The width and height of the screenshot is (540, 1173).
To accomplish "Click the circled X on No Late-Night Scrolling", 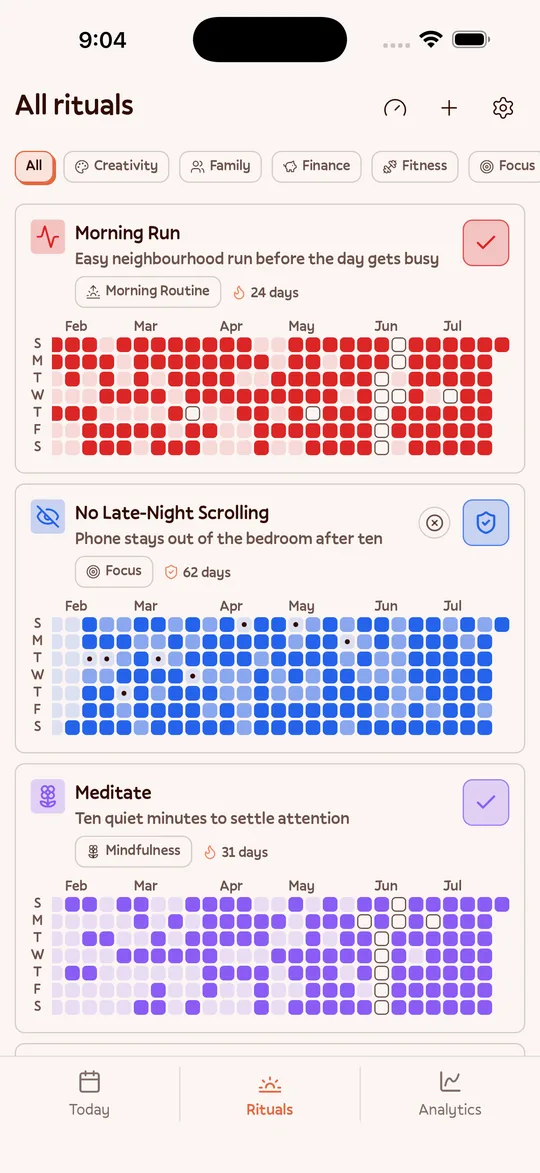I will click(x=434, y=523).
